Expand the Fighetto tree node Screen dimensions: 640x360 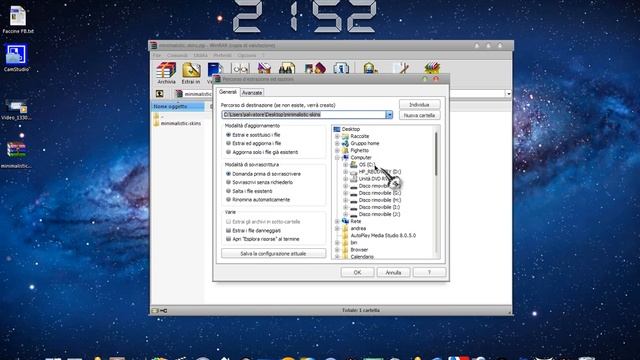338,151
